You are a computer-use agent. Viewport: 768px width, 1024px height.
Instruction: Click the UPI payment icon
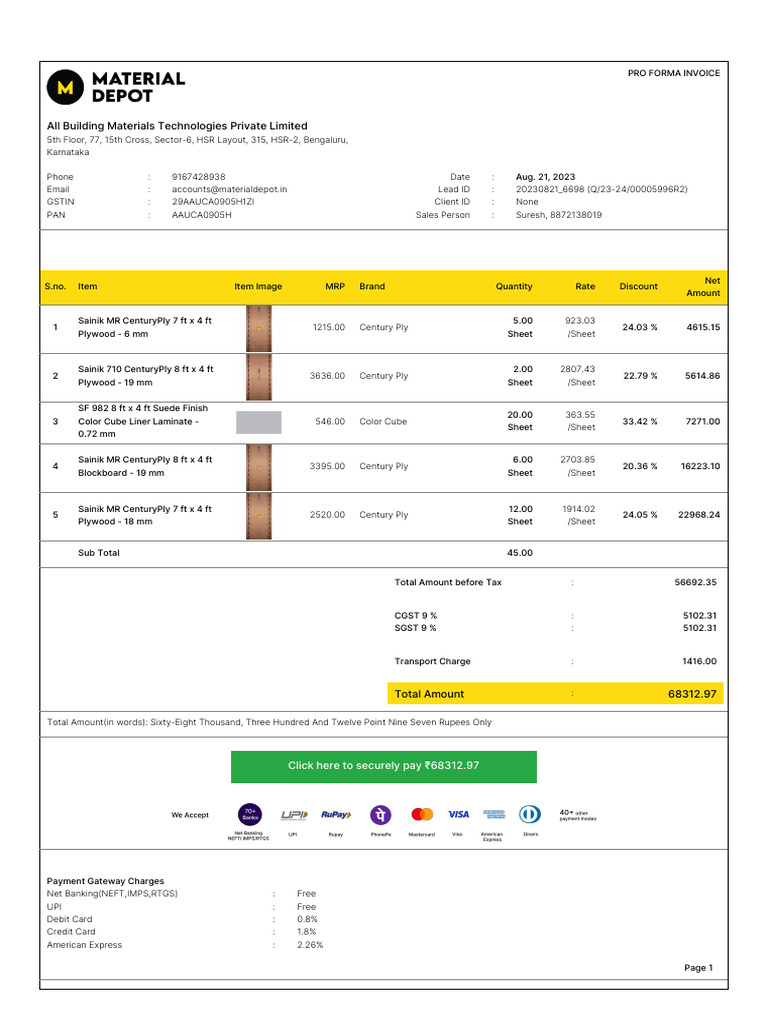(294, 814)
